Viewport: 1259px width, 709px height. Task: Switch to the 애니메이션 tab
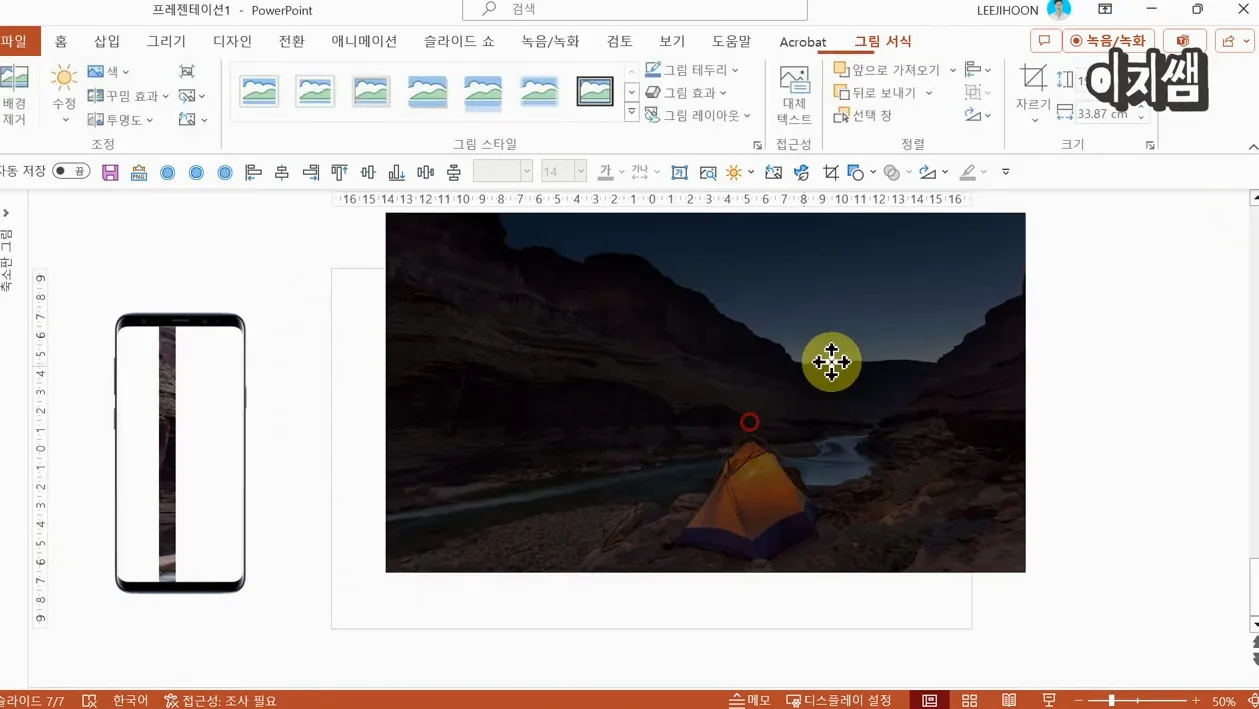364,41
